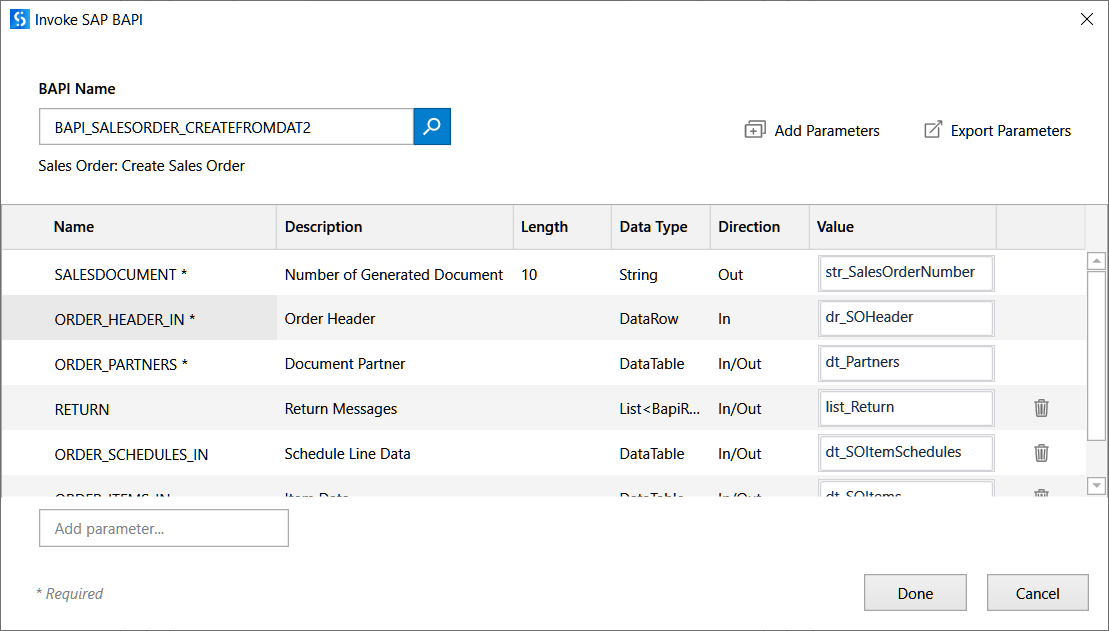Screen dimensions: 1109x631
Task: Cancel the Invoke SAP BAPI dialog
Action: pos(1037,593)
